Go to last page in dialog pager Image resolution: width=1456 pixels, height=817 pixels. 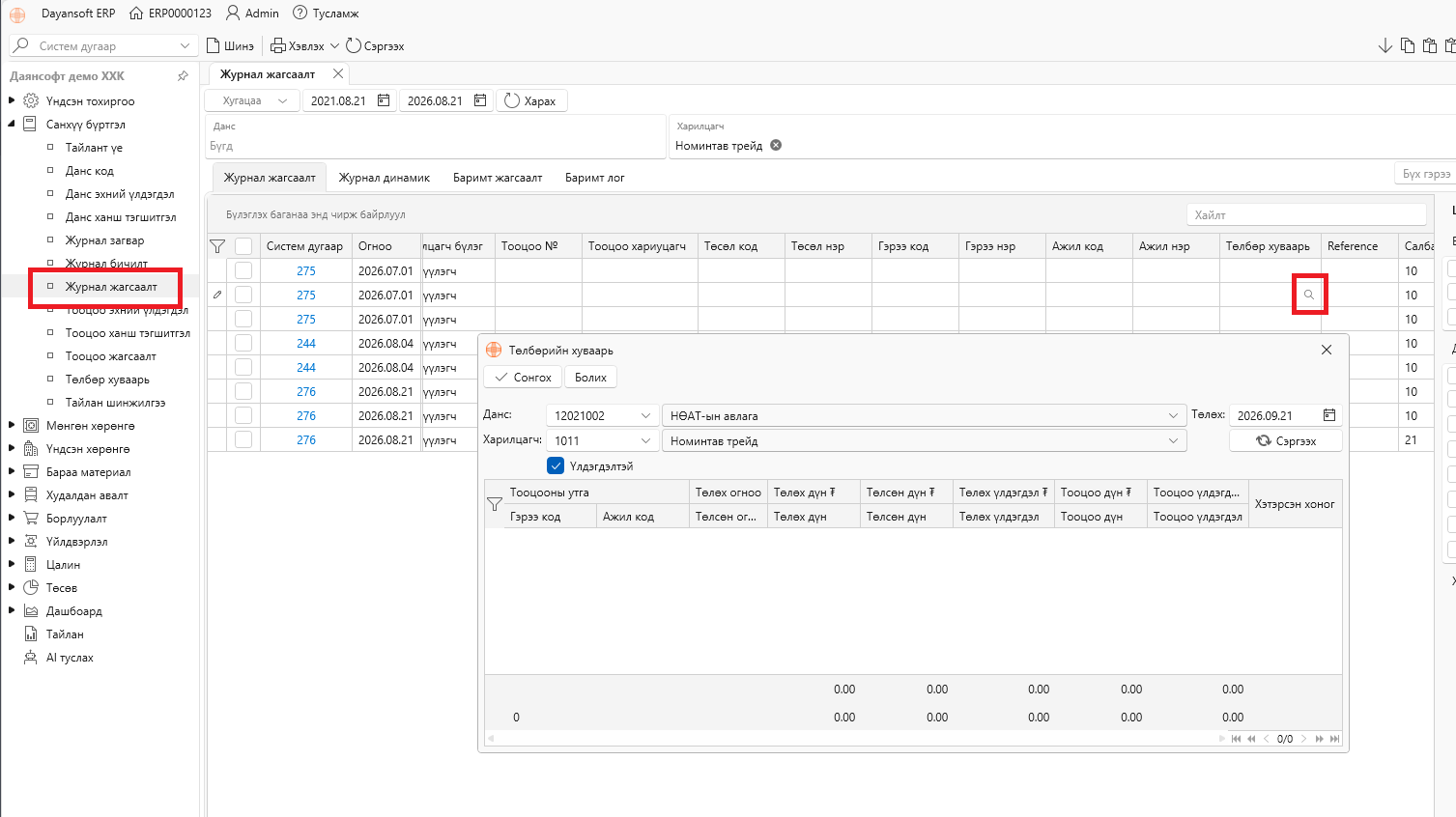(x=1335, y=739)
